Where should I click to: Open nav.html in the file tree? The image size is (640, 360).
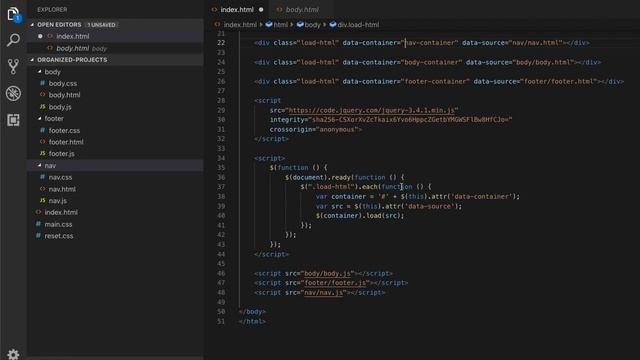tap(62, 189)
